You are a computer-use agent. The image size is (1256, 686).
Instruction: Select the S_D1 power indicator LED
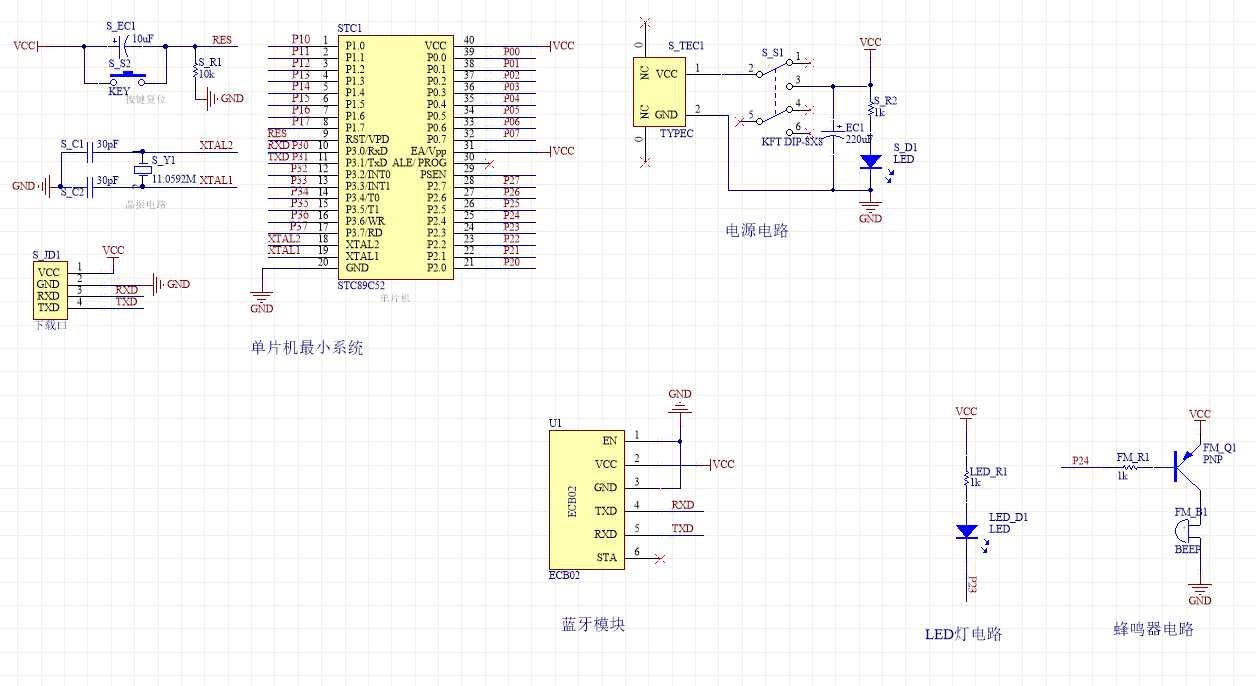coord(870,161)
